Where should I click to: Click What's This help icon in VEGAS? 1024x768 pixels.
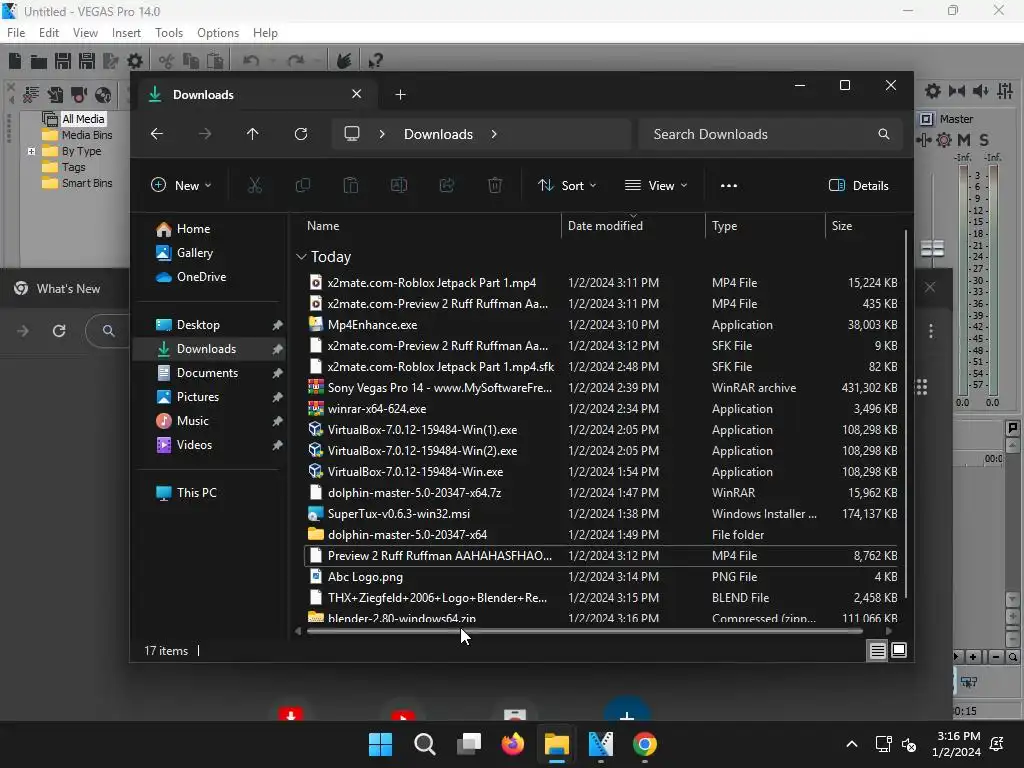tap(375, 61)
